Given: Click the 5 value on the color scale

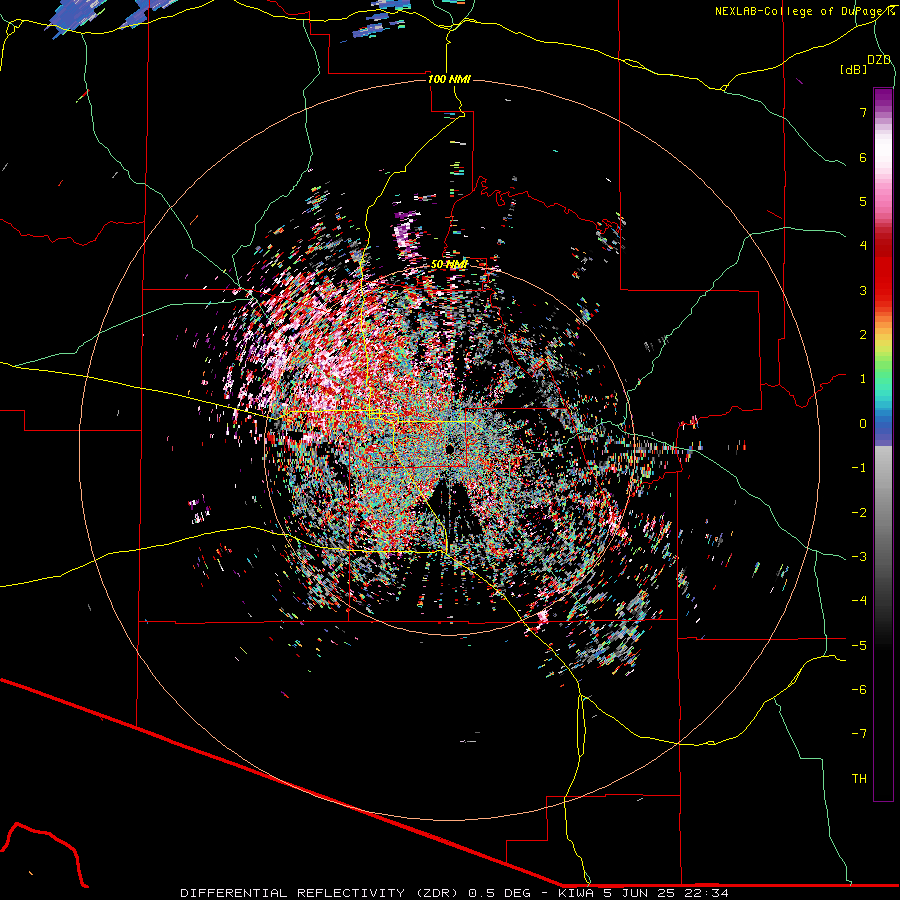Looking at the screenshot, I should tap(863, 201).
